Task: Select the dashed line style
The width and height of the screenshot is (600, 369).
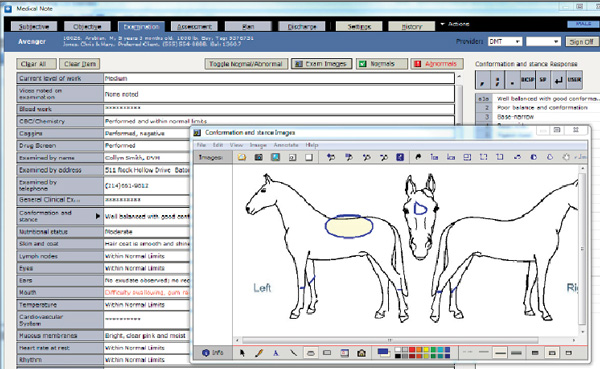Action: point(467,353)
